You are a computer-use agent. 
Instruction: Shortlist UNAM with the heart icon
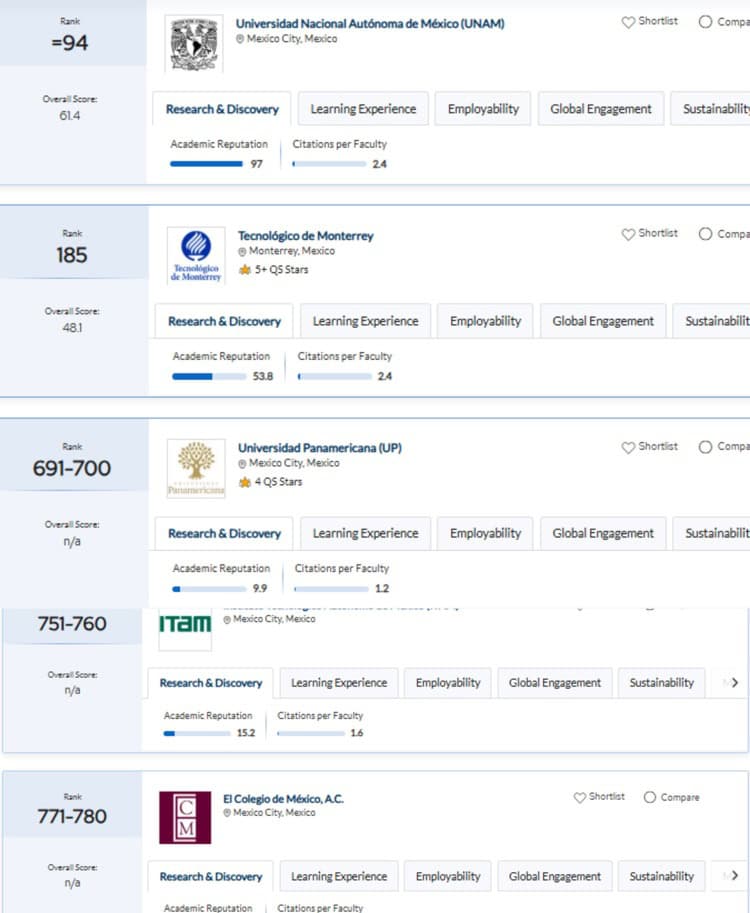click(x=628, y=22)
